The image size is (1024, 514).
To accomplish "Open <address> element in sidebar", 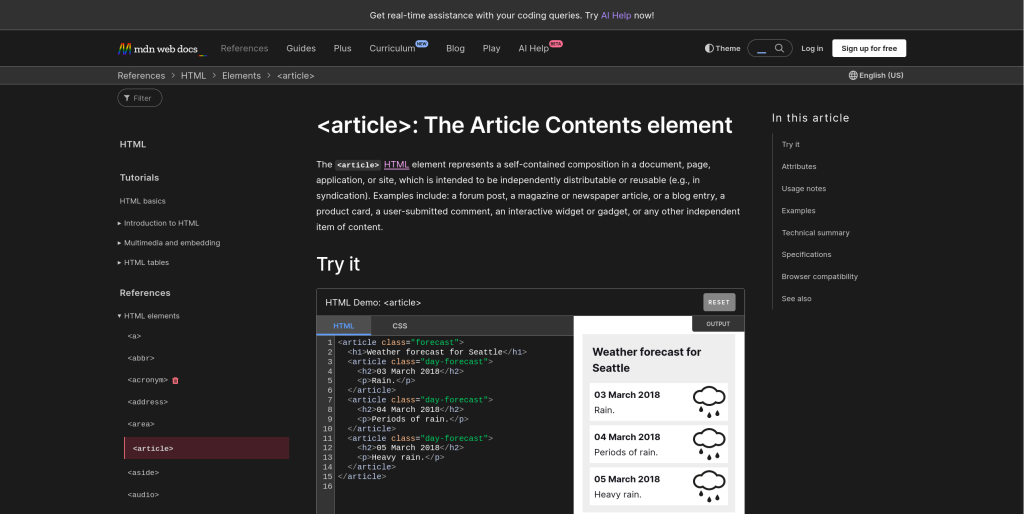I will pyautogui.click(x=148, y=402).
